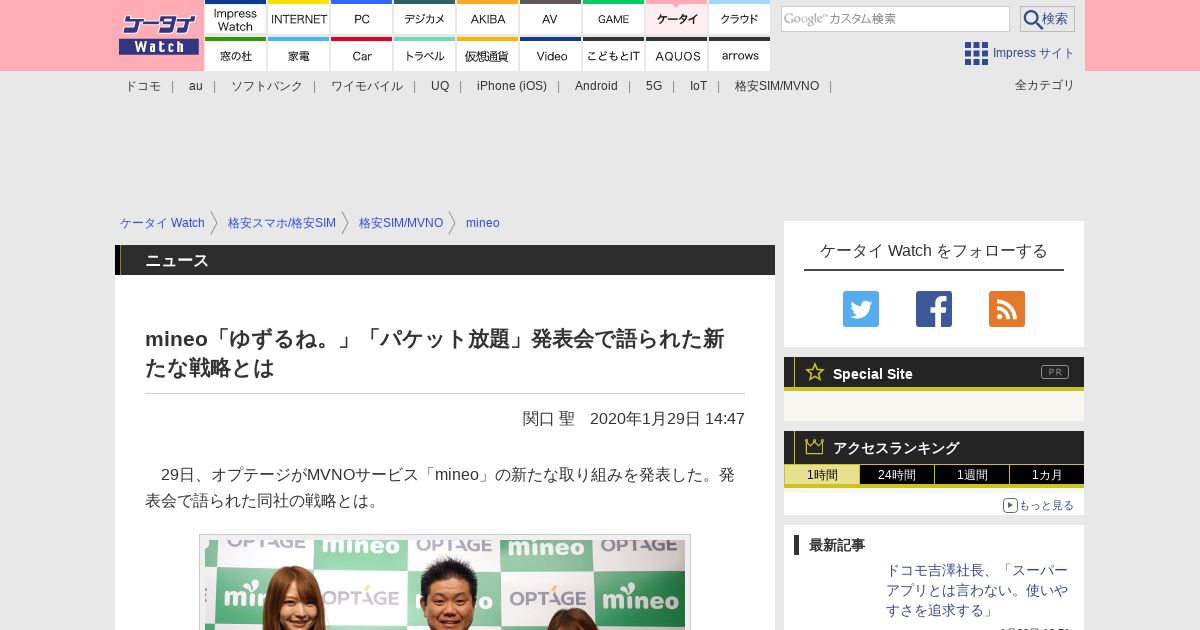1200x630 pixels.
Task: Click the 格安SIM/MVNO breadcrumb link
Action: coord(400,223)
